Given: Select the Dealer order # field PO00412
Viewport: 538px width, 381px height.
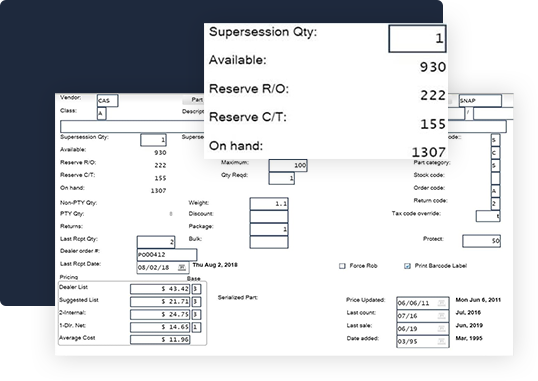Looking at the screenshot, I should [167, 255].
